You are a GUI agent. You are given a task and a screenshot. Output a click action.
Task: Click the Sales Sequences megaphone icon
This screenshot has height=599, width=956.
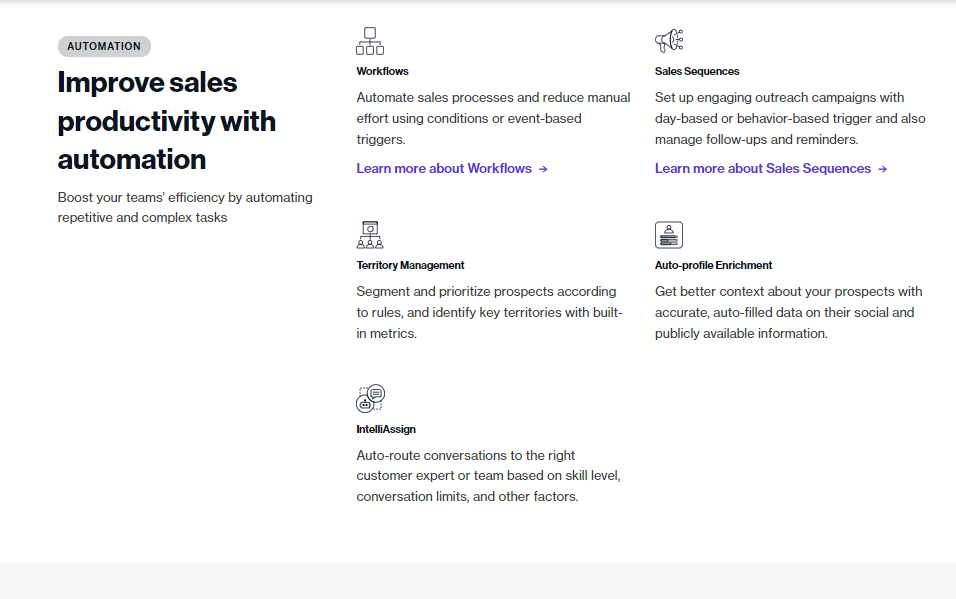click(669, 41)
